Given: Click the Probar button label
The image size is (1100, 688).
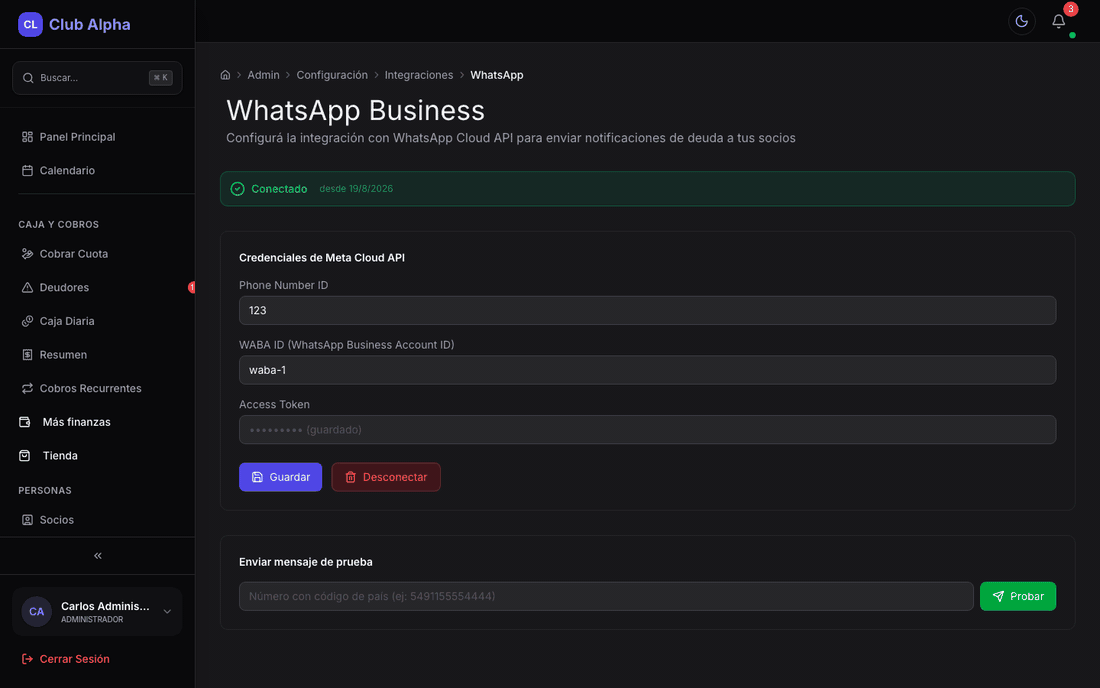Looking at the screenshot, I should (1027, 596).
